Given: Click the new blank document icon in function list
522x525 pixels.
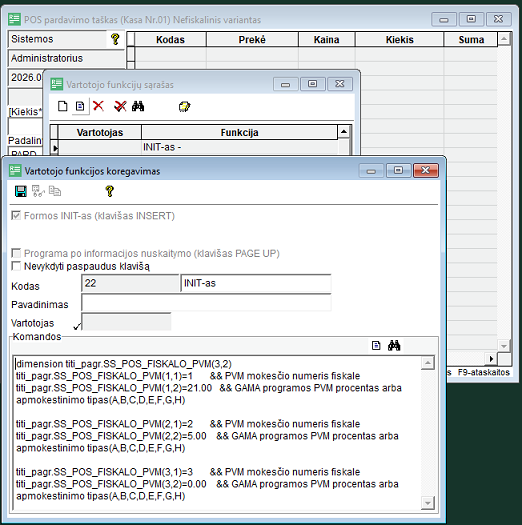Looking at the screenshot, I should [63, 106].
